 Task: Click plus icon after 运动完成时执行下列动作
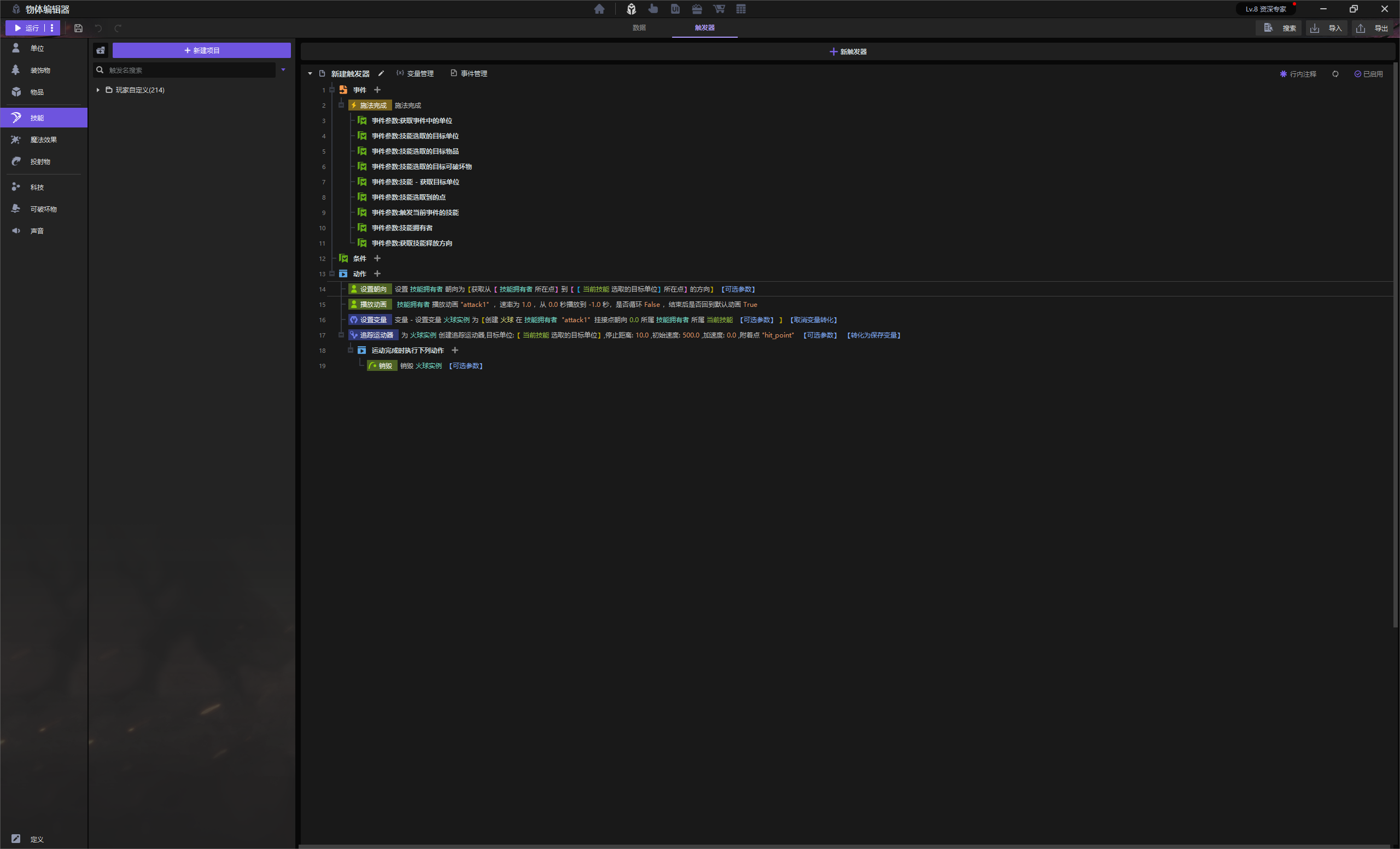coord(454,351)
